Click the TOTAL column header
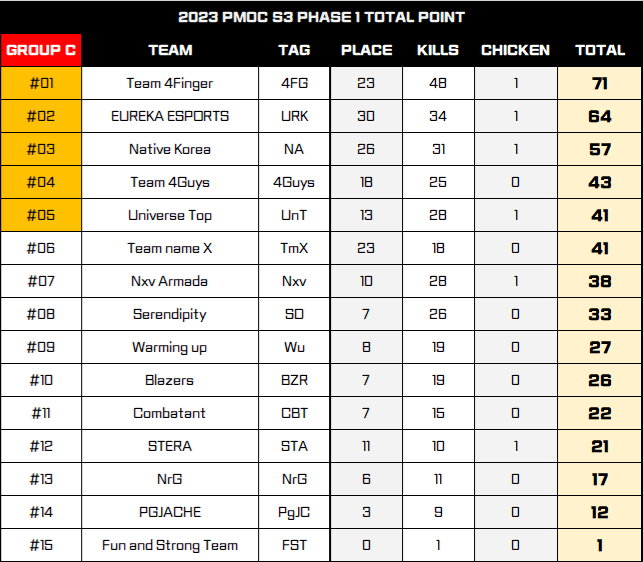The image size is (643, 562). [600, 50]
